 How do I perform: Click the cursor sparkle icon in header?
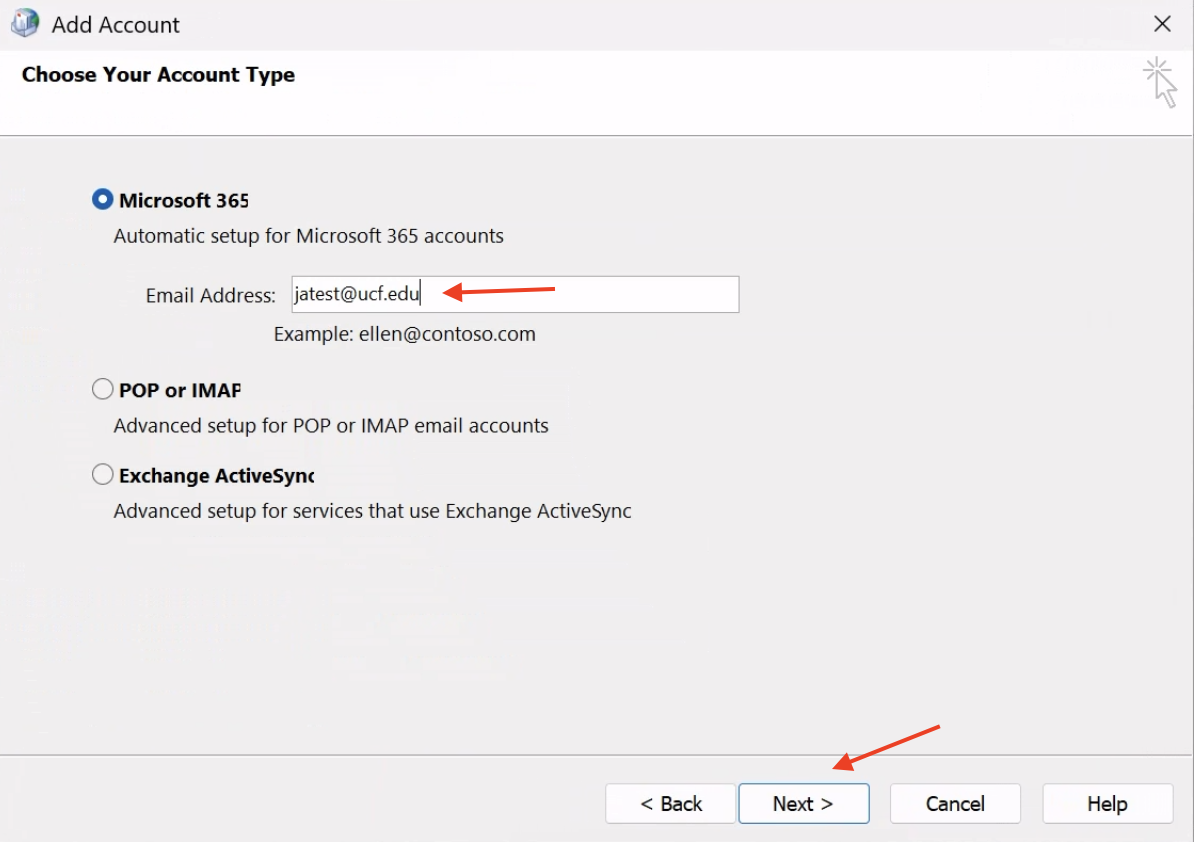coord(1160,82)
